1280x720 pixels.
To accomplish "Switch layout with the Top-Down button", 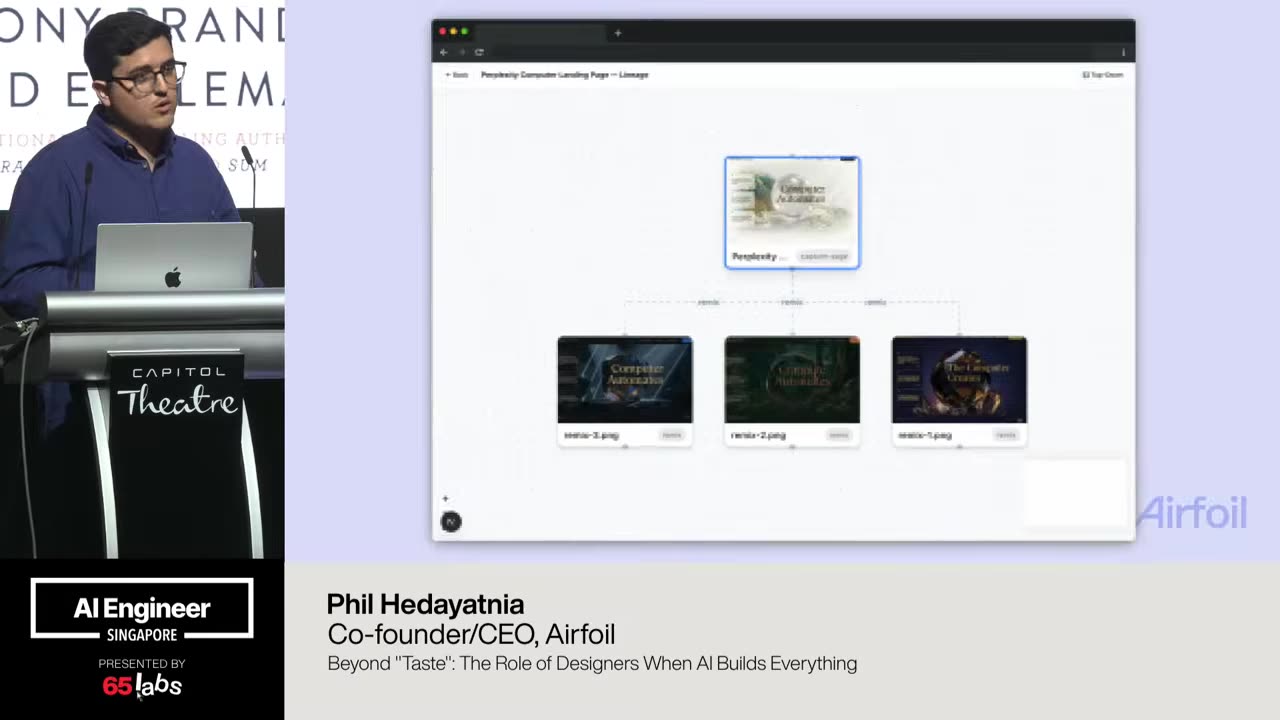I will pos(1103,75).
